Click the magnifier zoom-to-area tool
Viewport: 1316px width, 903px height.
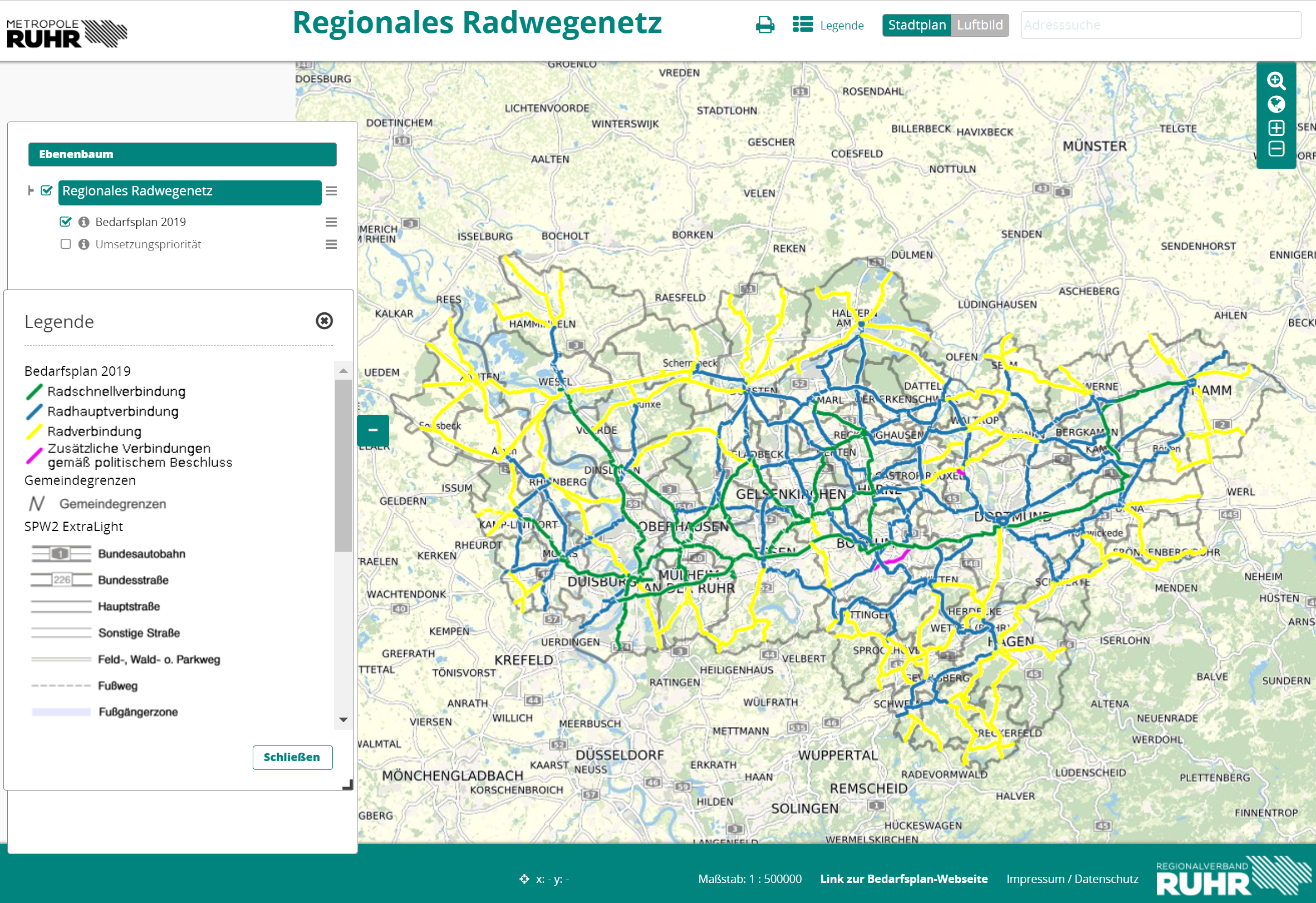click(x=1276, y=81)
